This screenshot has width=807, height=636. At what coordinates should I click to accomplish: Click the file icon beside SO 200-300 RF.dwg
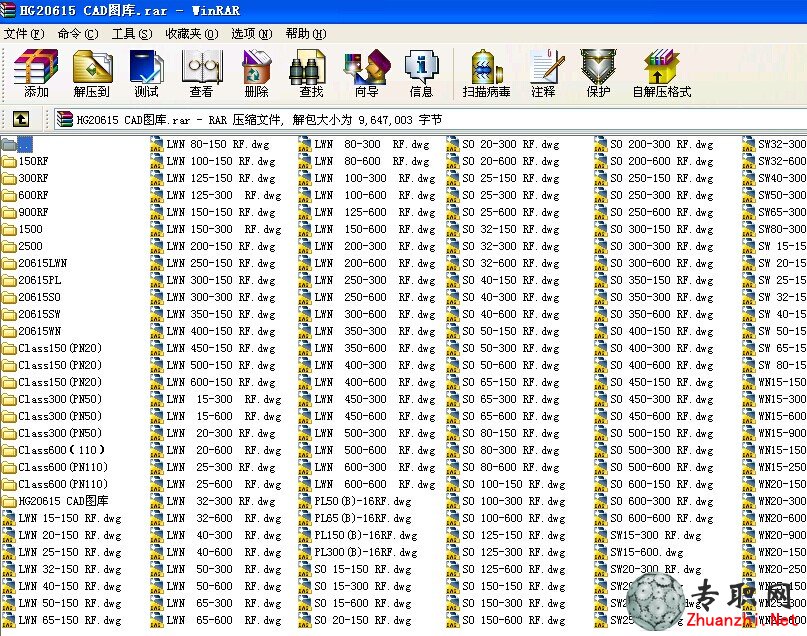pyautogui.click(x=601, y=145)
